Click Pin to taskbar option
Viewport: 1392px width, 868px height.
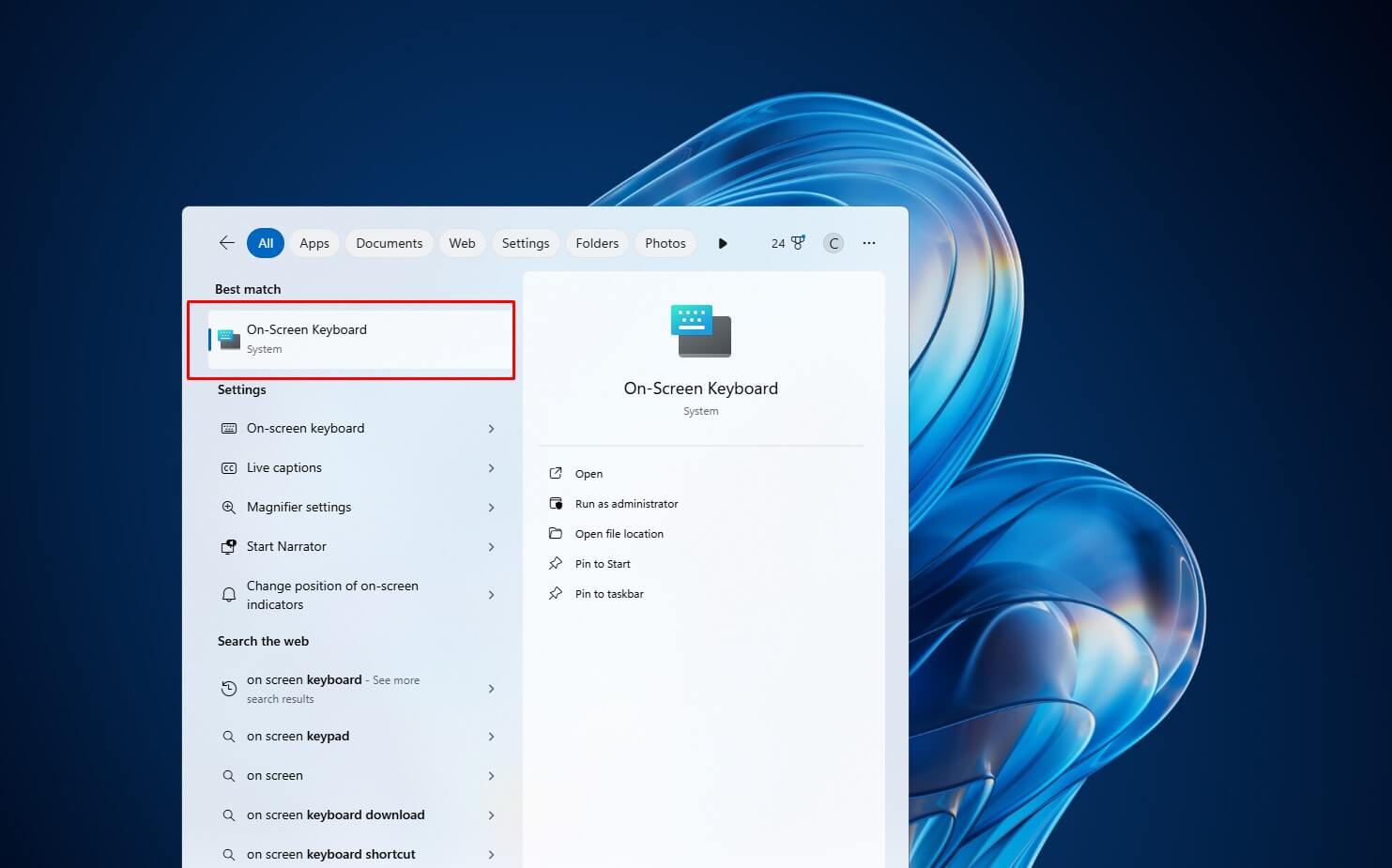(x=609, y=594)
